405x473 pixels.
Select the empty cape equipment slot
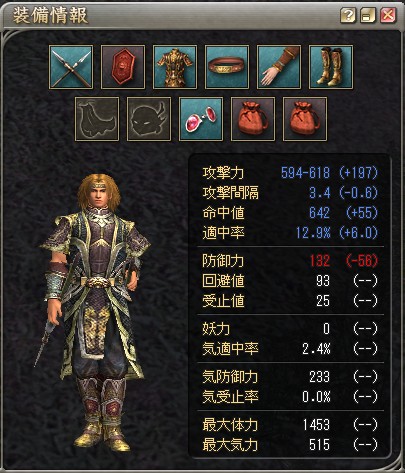(97, 119)
